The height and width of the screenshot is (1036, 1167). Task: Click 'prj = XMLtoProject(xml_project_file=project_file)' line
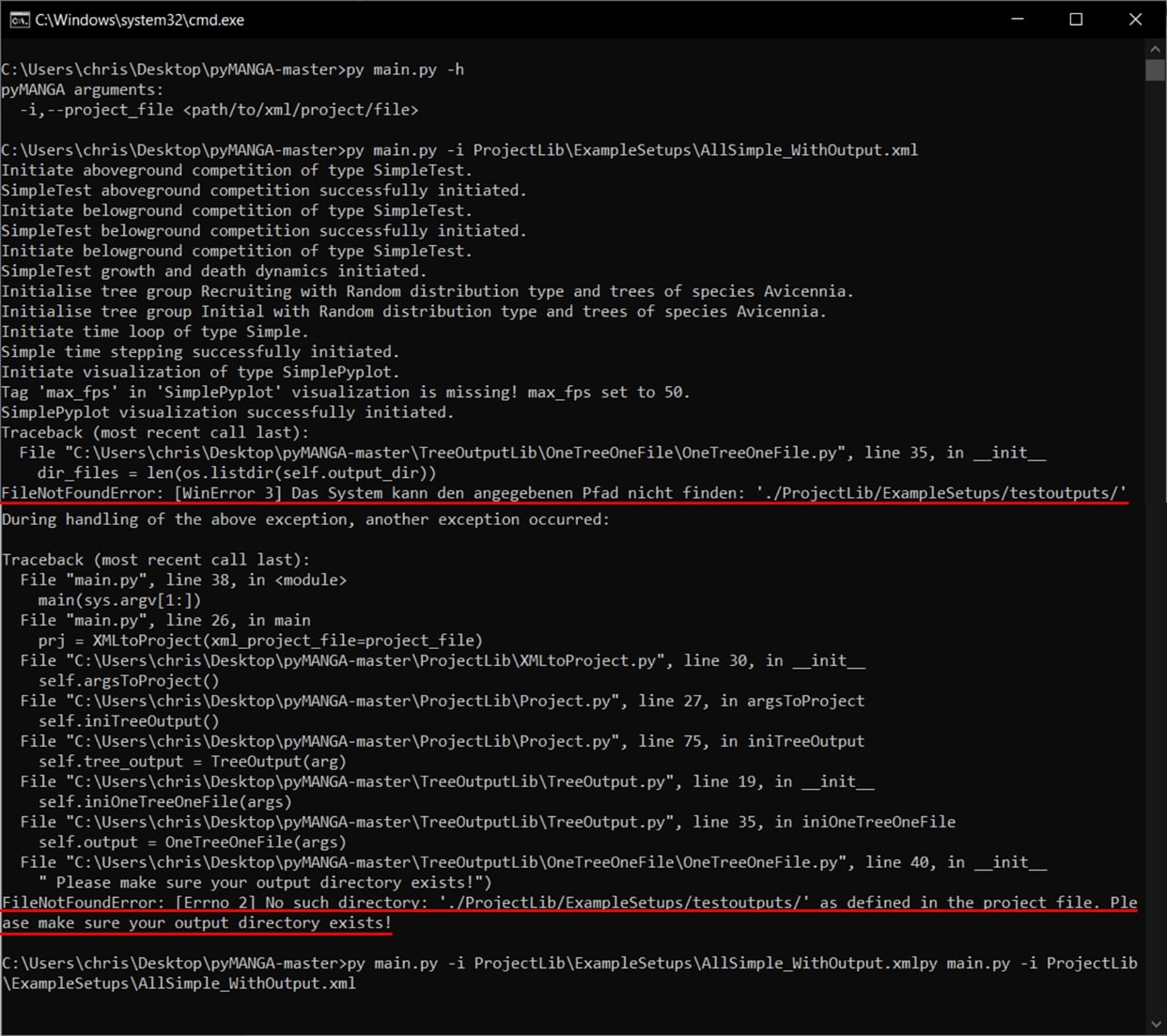260,641
